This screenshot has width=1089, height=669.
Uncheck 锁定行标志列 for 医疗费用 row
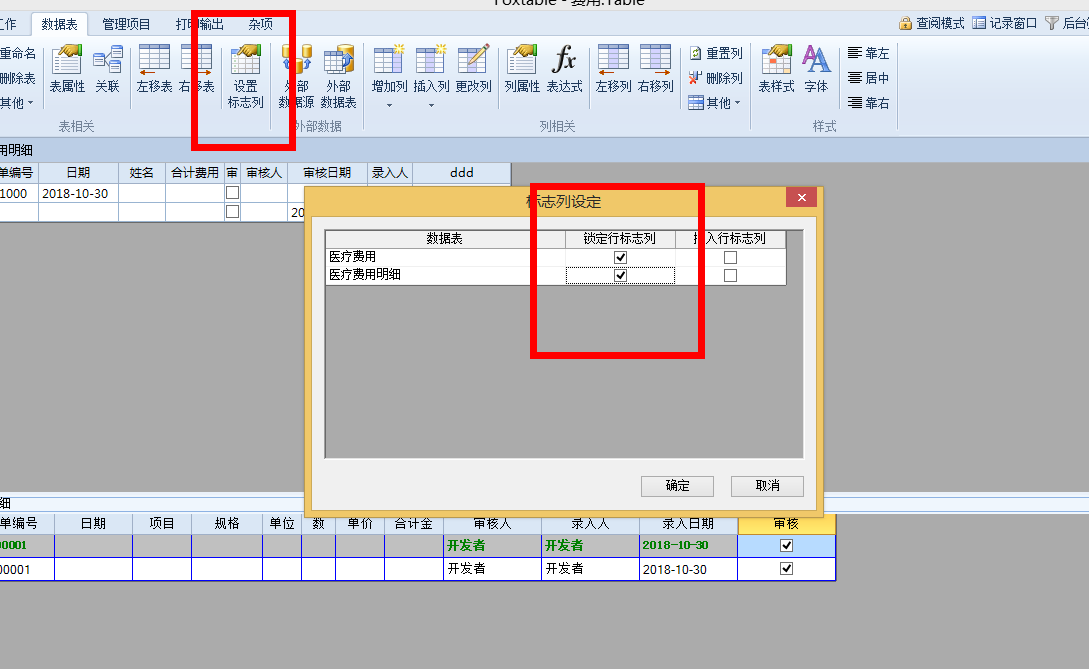click(620, 258)
